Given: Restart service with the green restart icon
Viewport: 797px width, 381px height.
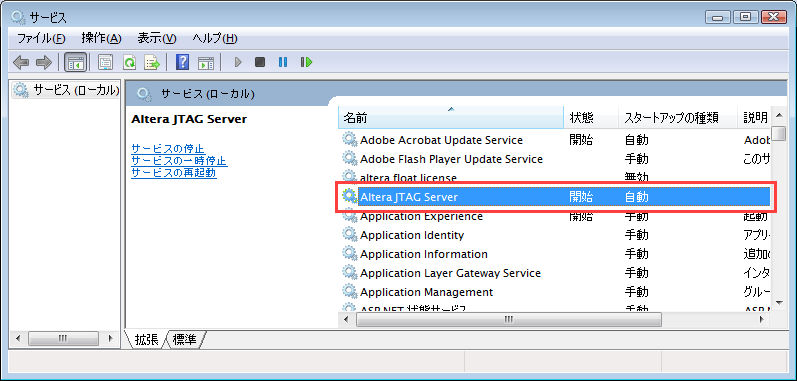Looking at the screenshot, I should pyautogui.click(x=306, y=62).
